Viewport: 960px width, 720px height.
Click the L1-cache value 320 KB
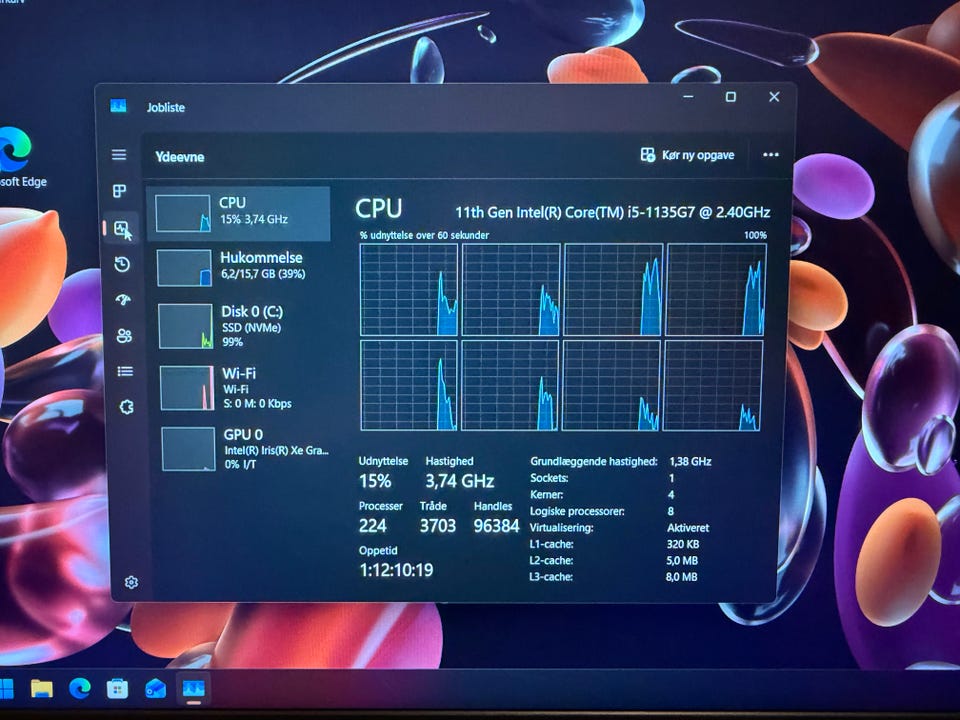pyautogui.click(x=683, y=544)
